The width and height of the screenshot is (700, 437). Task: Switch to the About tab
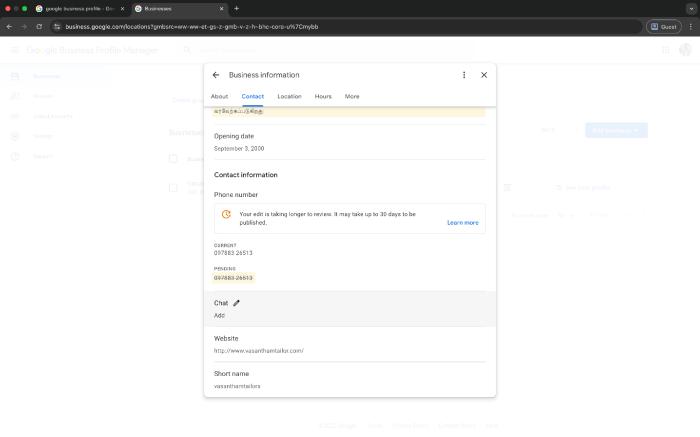pos(219,96)
